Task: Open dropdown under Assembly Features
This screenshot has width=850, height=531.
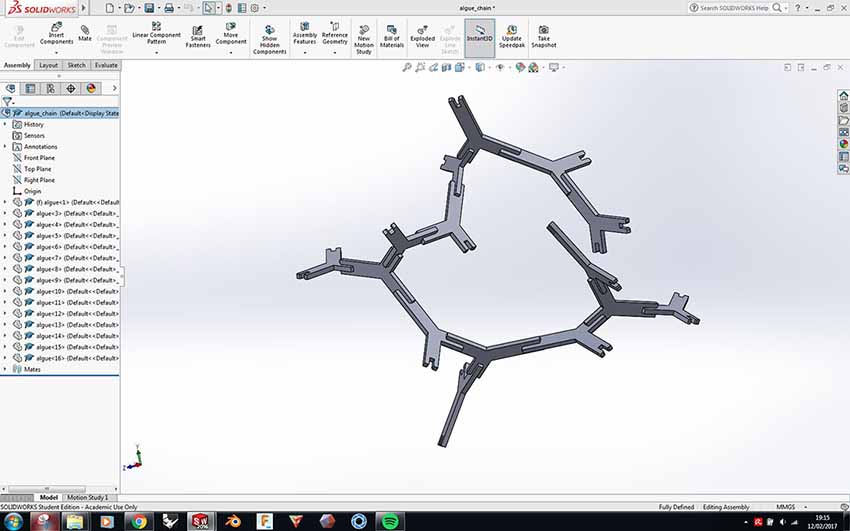Action: coord(305,53)
